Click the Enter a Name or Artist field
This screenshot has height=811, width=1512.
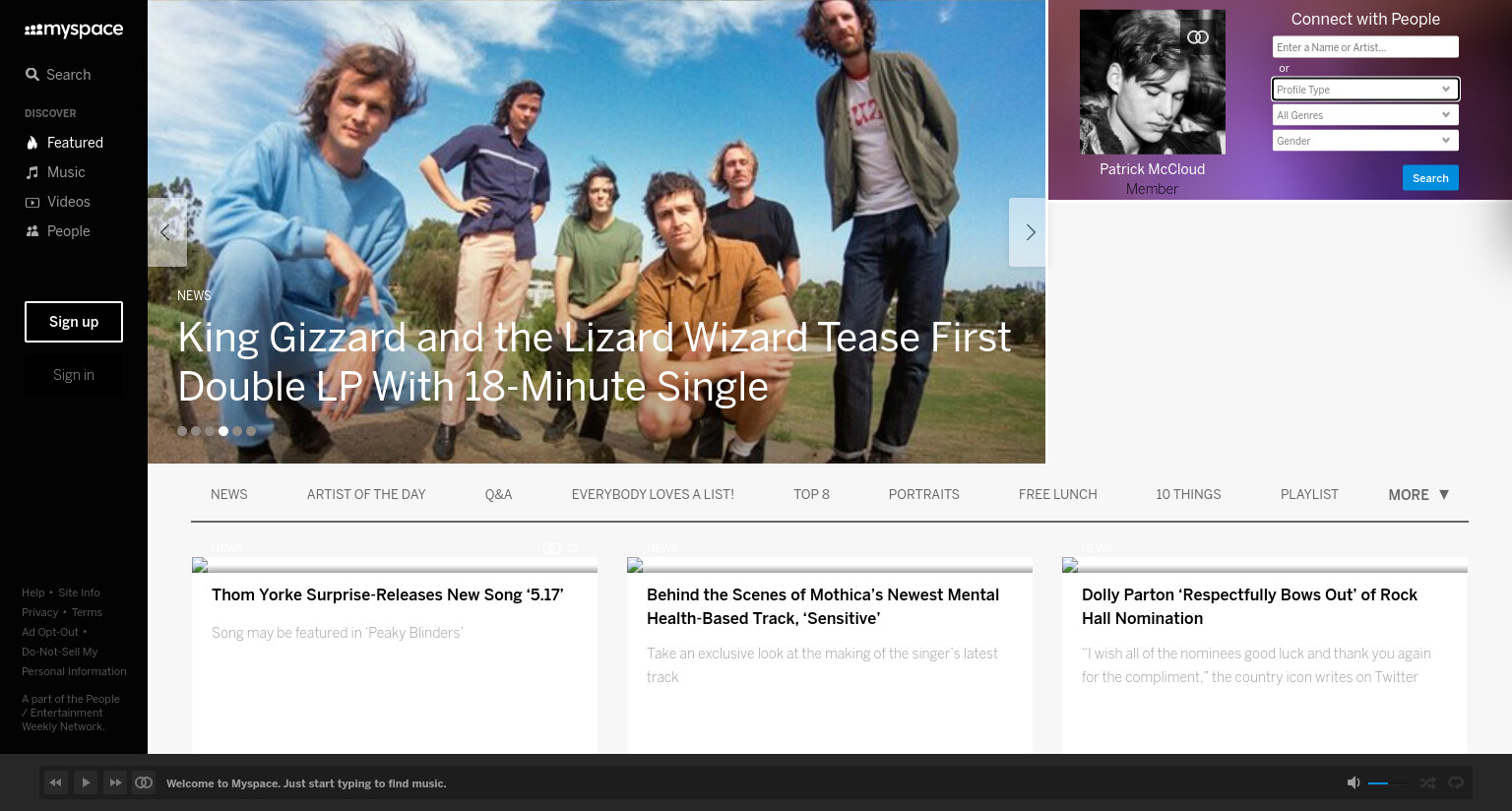tap(1365, 47)
